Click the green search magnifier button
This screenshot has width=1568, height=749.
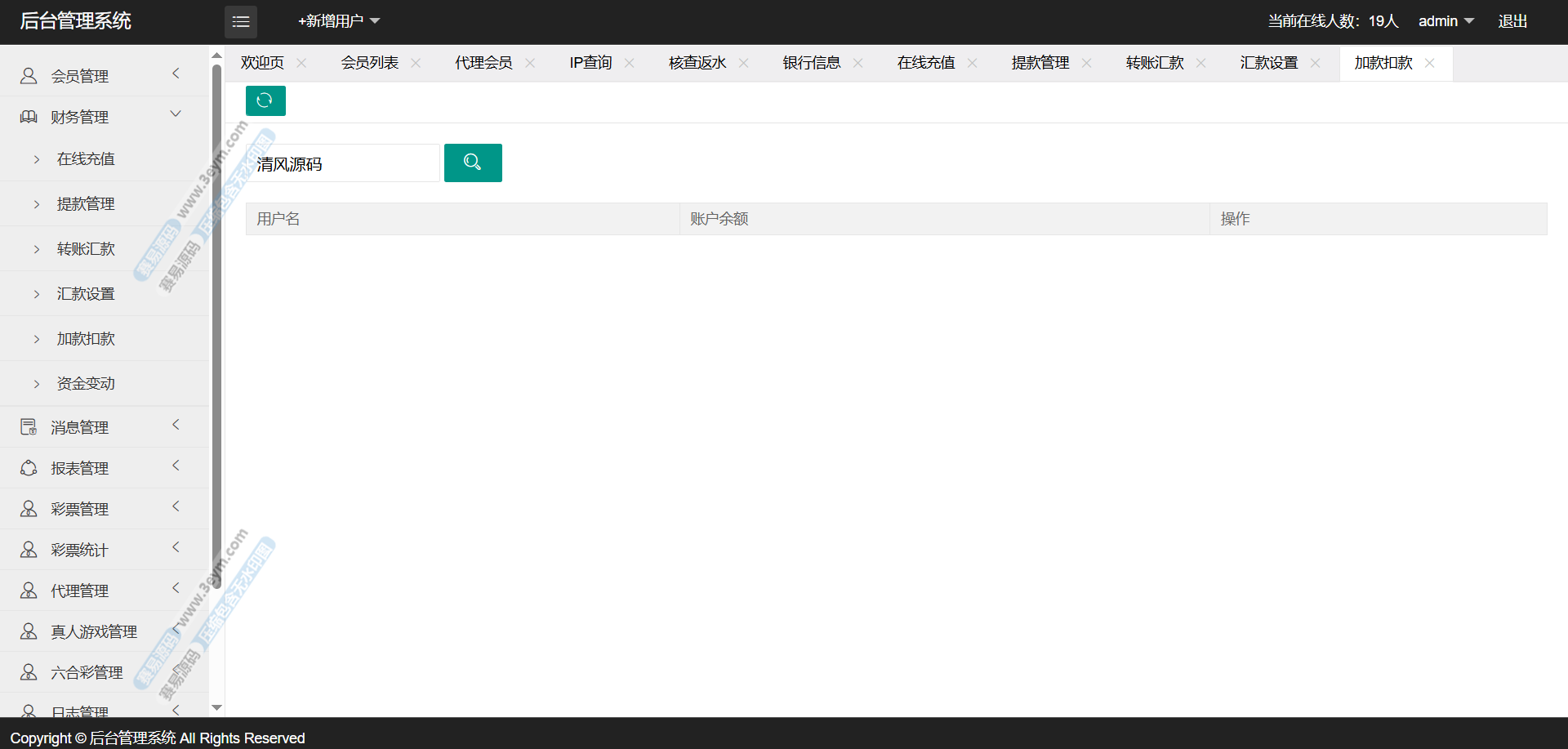click(473, 163)
